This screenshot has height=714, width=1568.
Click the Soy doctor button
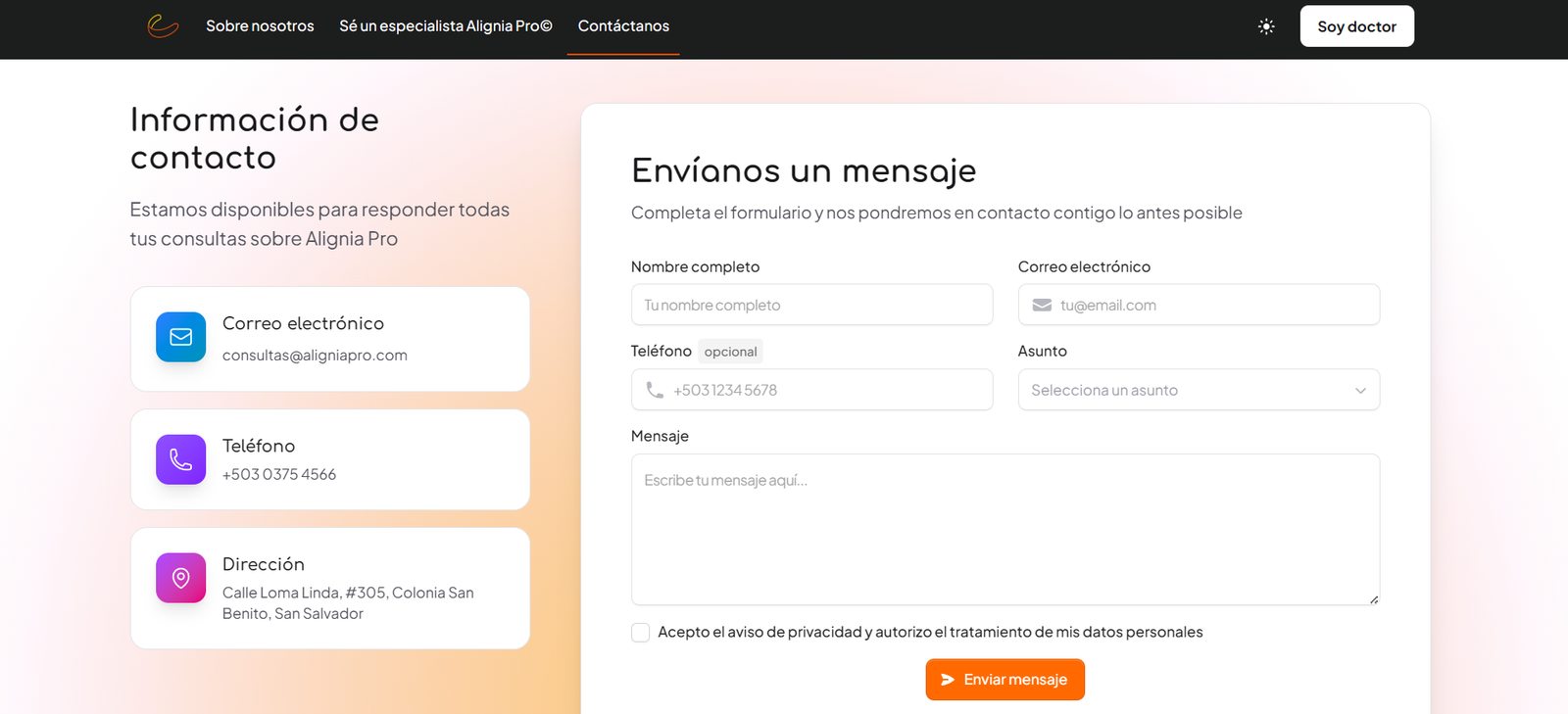(x=1356, y=26)
